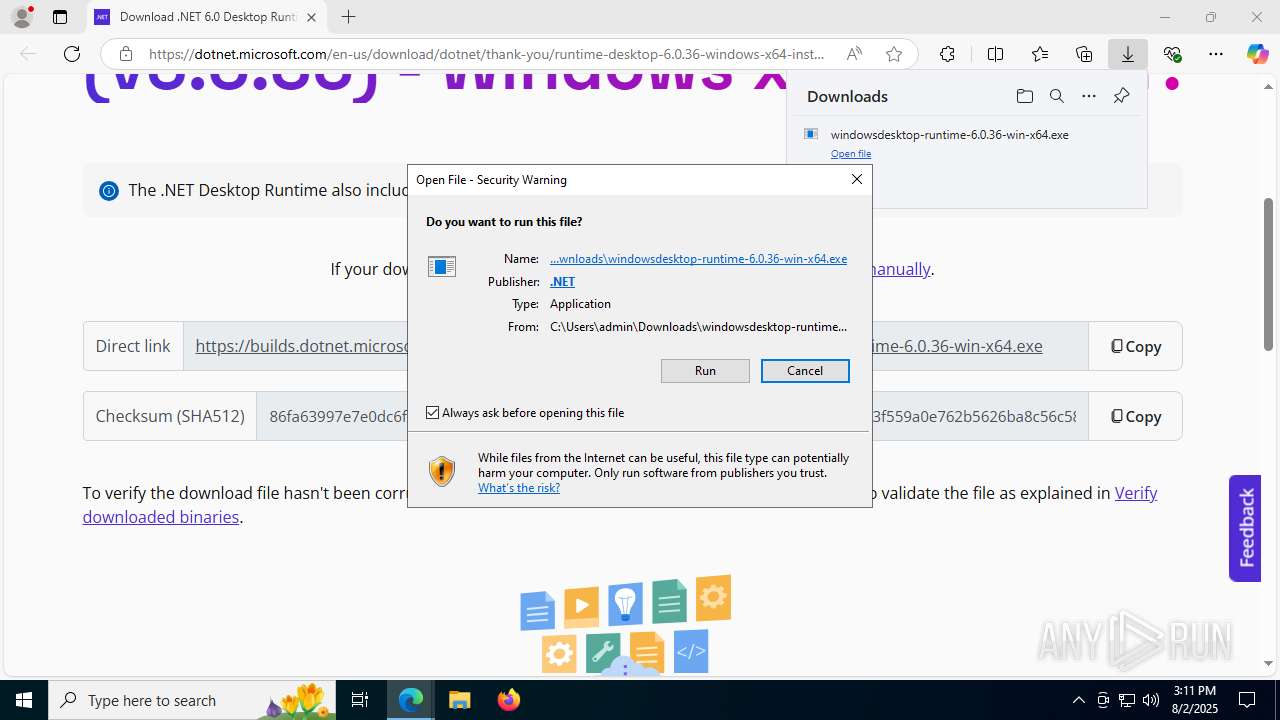The image size is (1280, 720).
Task: Open the .NET publisher link
Action: coord(562,282)
